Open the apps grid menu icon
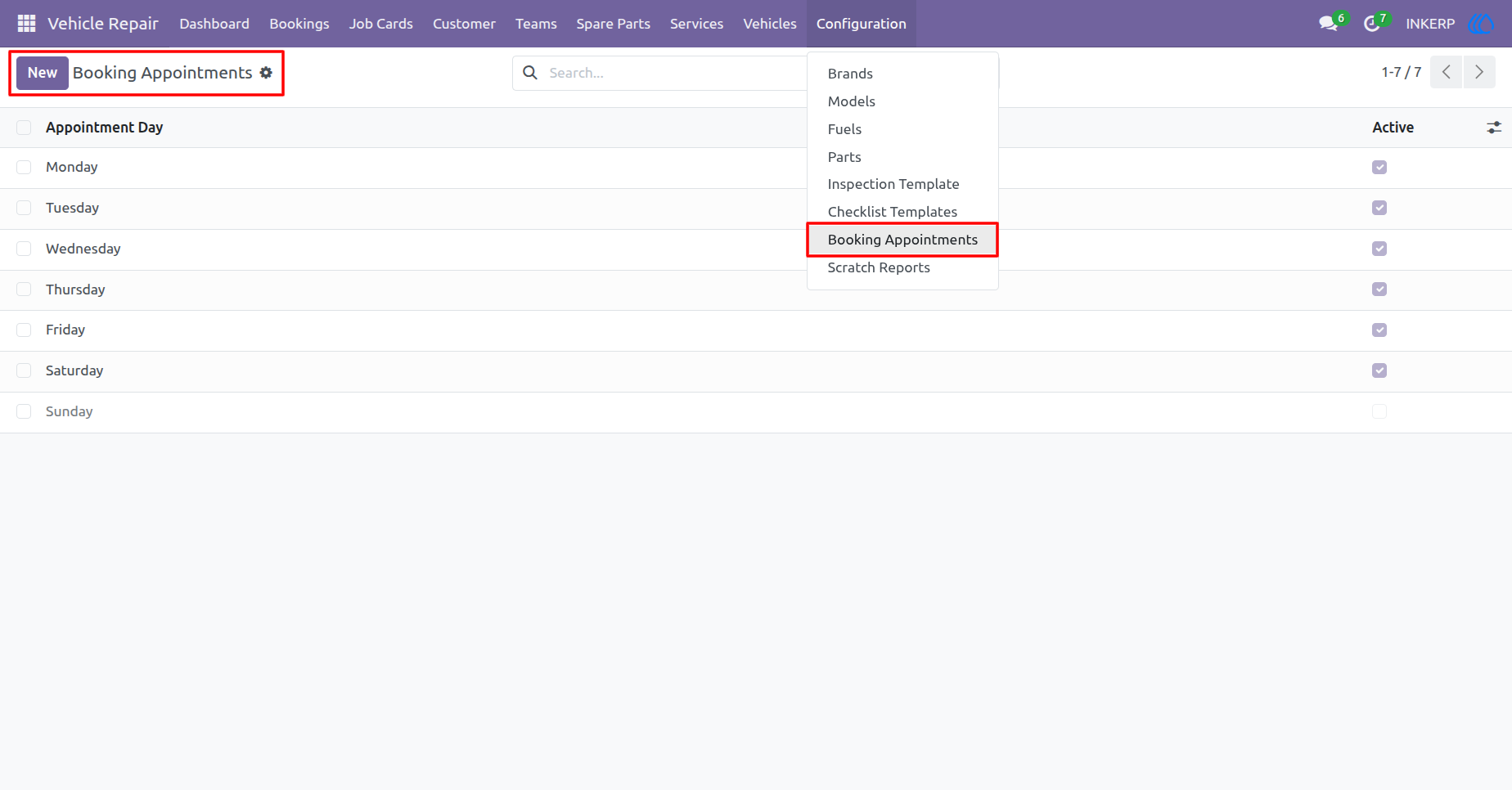The width and height of the screenshot is (1512, 790). [26, 24]
